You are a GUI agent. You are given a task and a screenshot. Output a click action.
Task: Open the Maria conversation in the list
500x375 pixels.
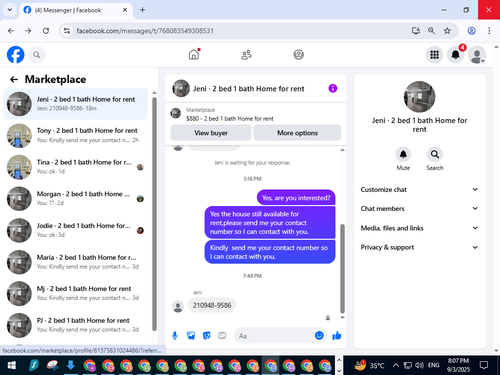tap(75, 262)
